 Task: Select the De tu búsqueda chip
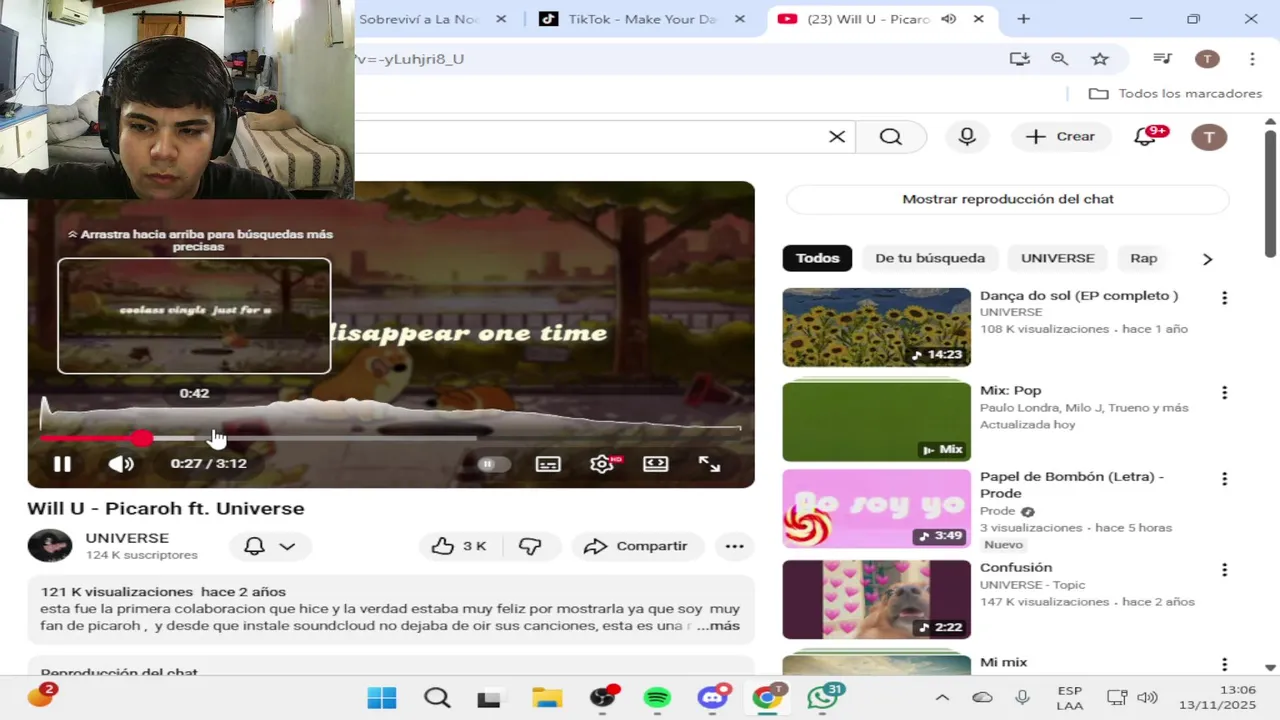coord(930,258)
